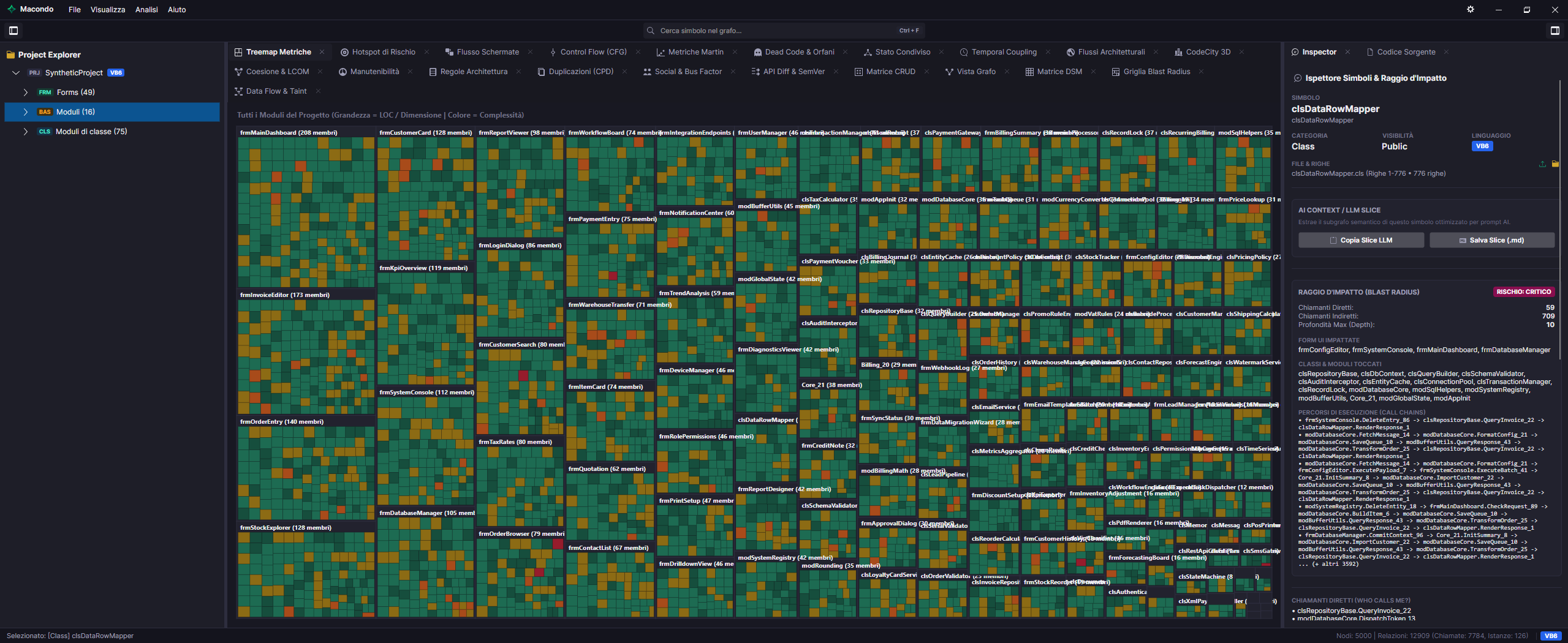Collapse the SyntheticProject tree node
This screenshot has width=1568, height=643.
(16, 73)
